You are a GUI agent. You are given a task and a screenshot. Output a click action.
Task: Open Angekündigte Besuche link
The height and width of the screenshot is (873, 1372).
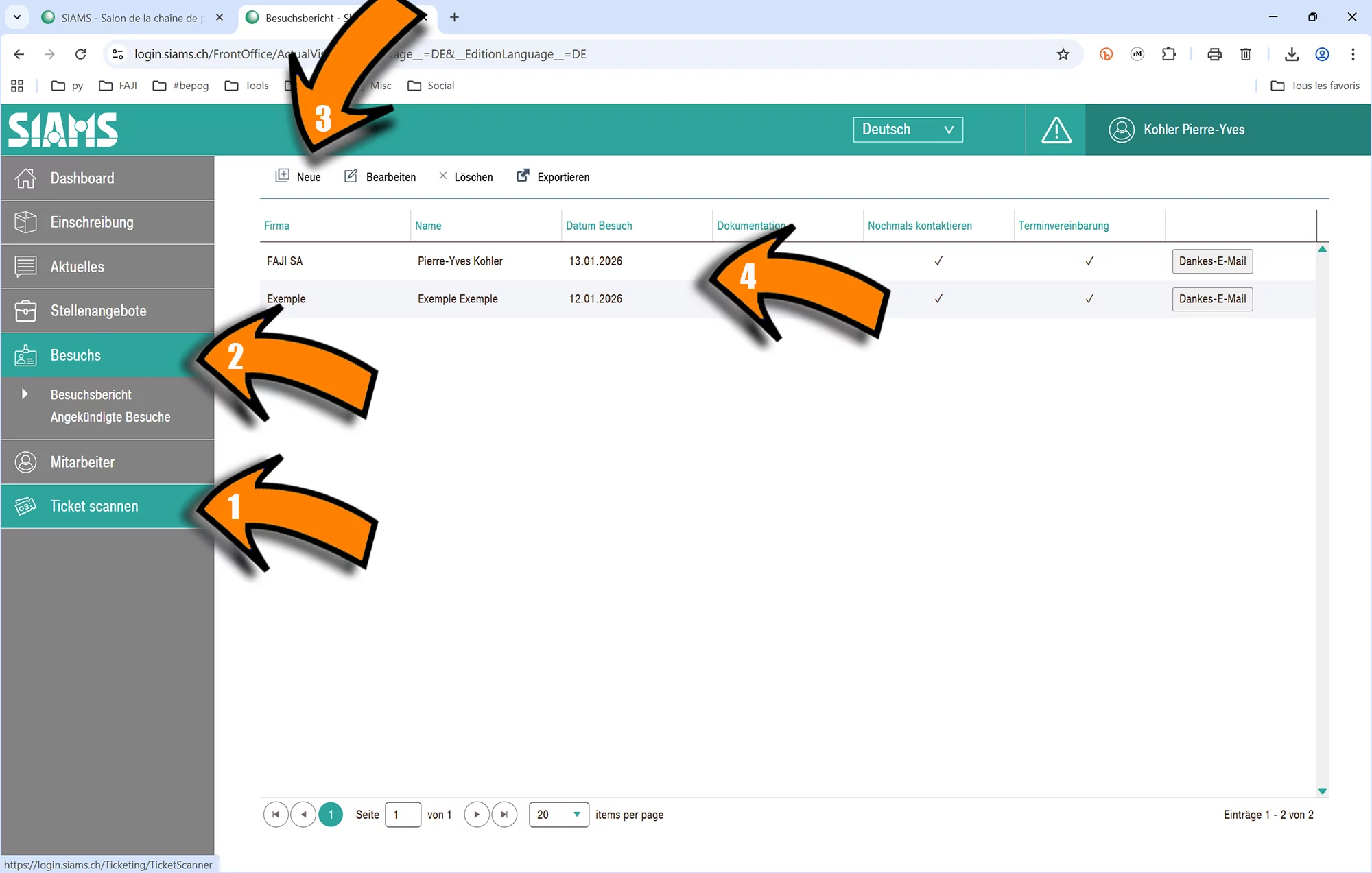click(110, 417)
